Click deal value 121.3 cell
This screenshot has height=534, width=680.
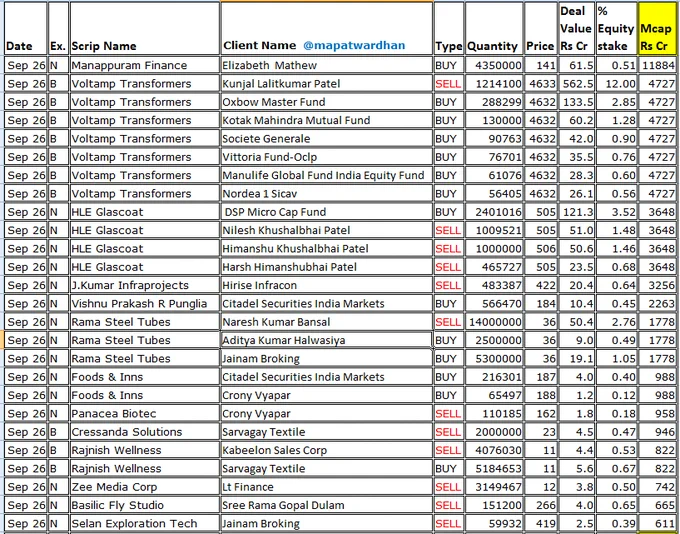point(576,212)
